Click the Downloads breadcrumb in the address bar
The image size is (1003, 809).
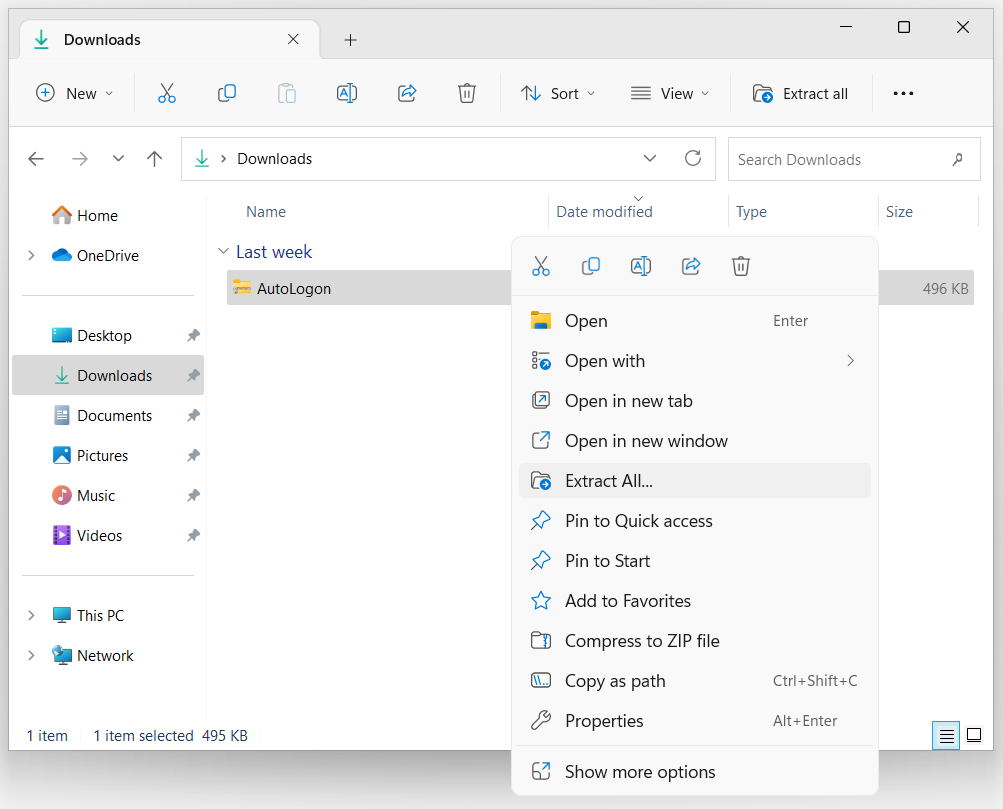(x=274, y=159)
